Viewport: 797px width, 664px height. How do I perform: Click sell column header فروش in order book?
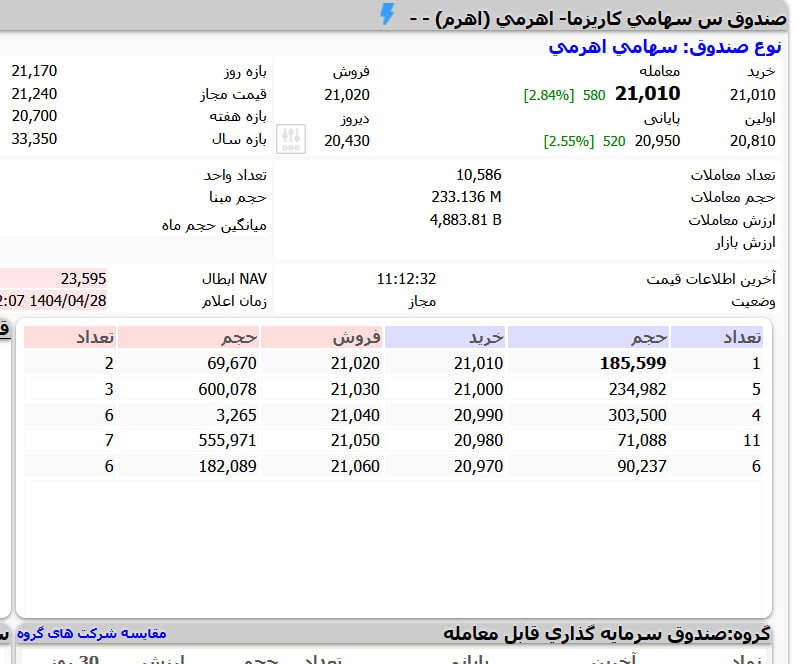click(x=322, y=338)
